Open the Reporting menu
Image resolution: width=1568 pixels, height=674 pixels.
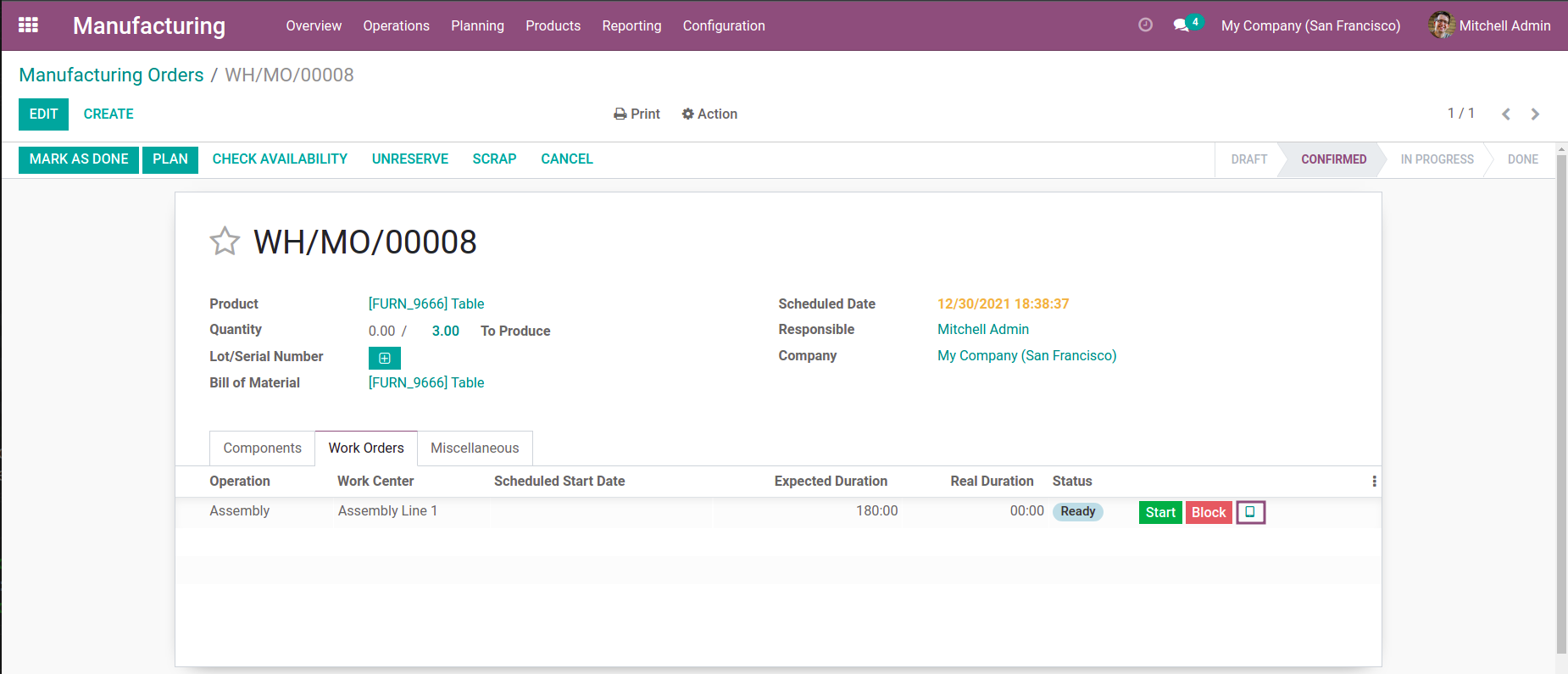tap(631, 25)
